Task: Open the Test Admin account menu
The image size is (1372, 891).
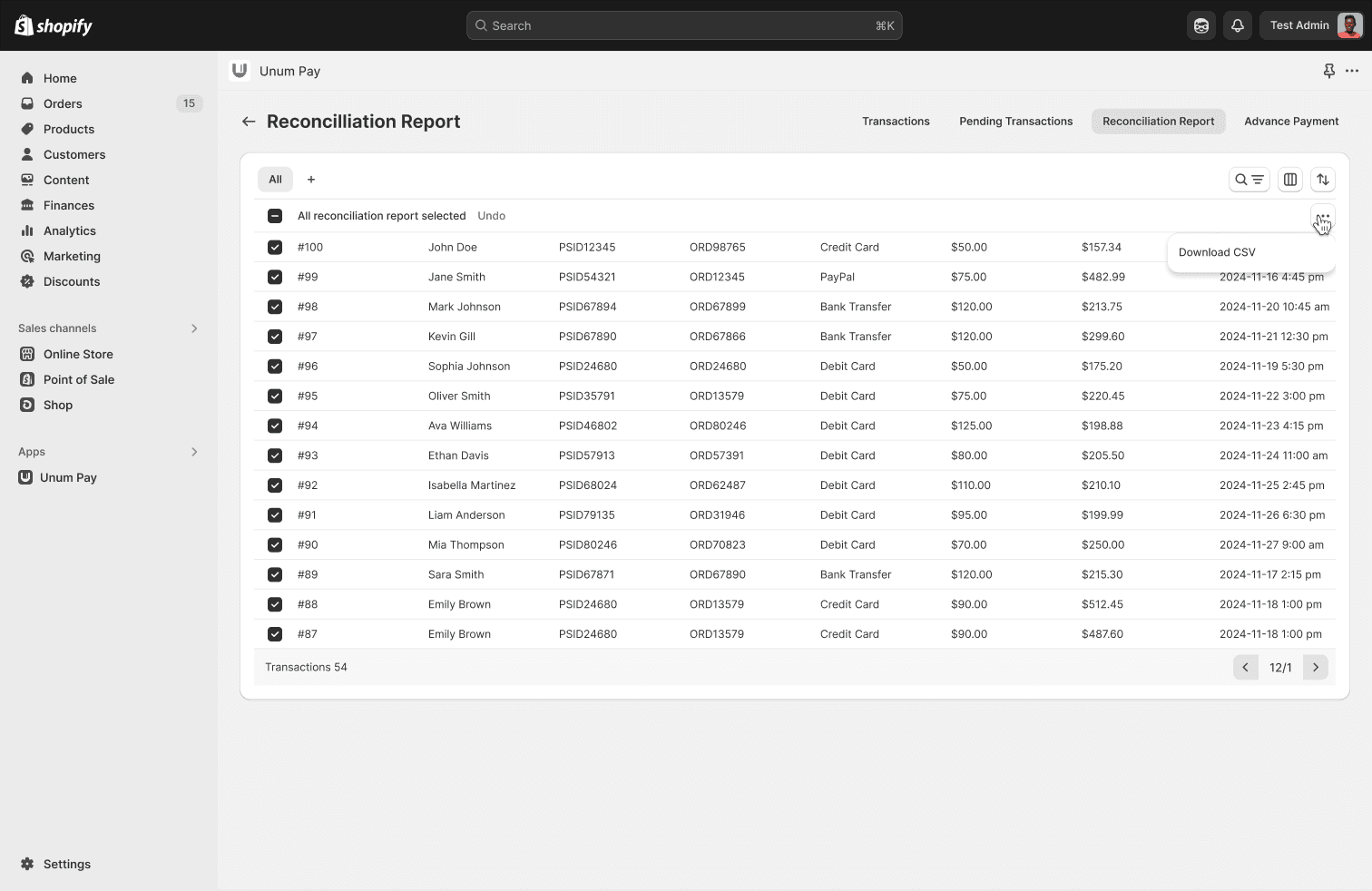Action: click(1311, 25)
